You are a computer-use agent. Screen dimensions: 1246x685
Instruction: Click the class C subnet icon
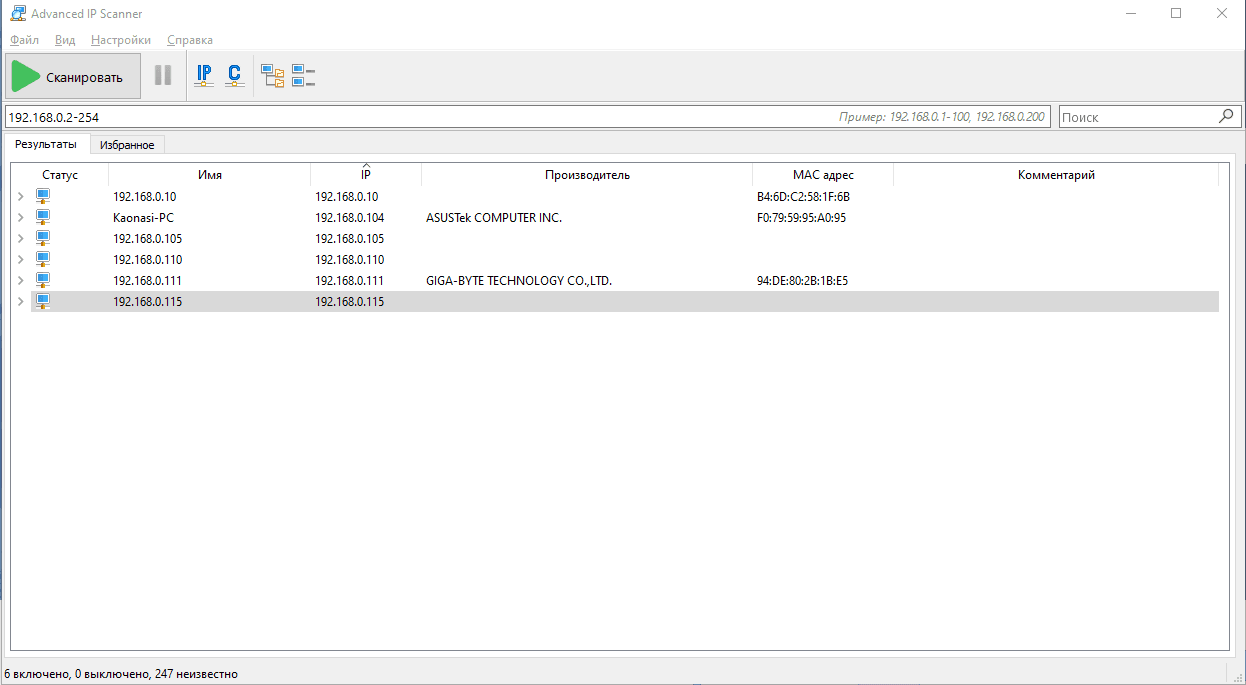pos(234,76)
